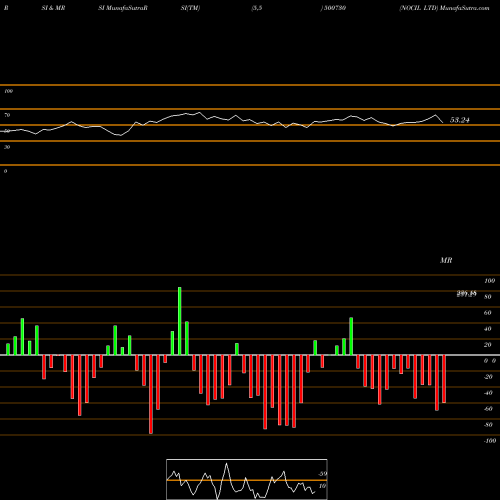Click the stock code 509730 in header
The height and width of the screenshot is (500, 500).
[x=335, y=8]
